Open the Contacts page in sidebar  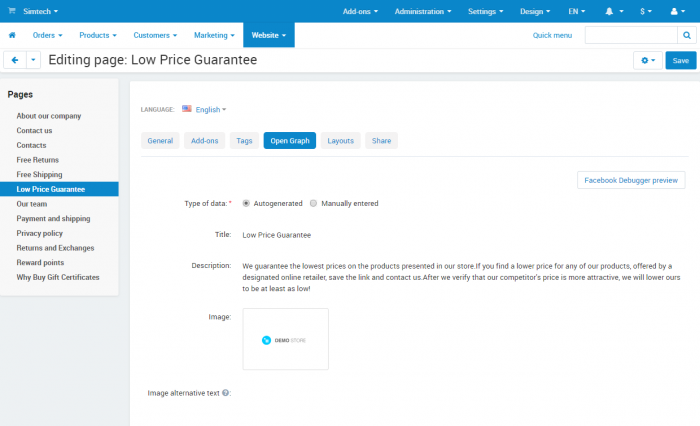[x=31, y=145]
